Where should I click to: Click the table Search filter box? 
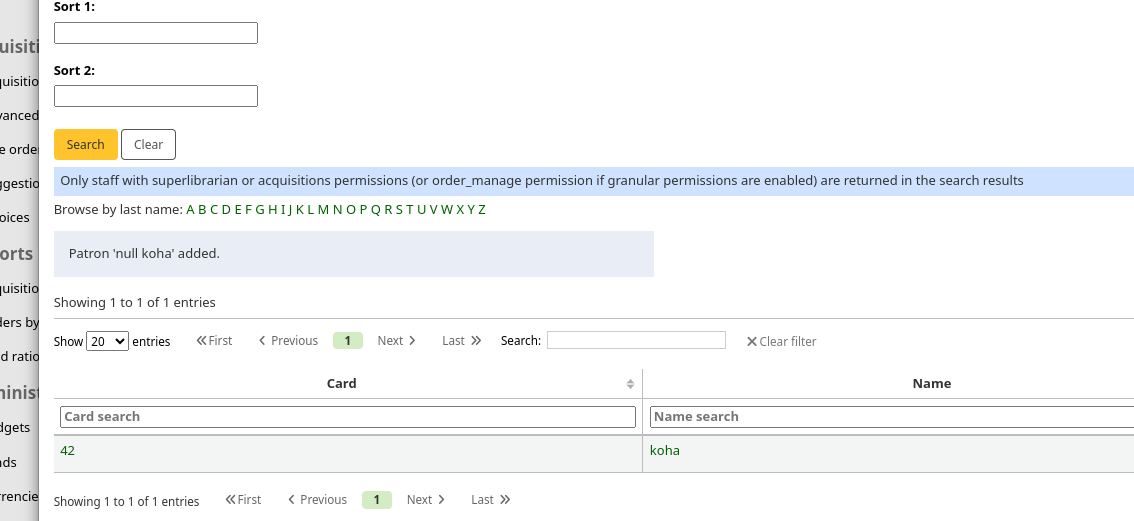click(x=636, y=341)
